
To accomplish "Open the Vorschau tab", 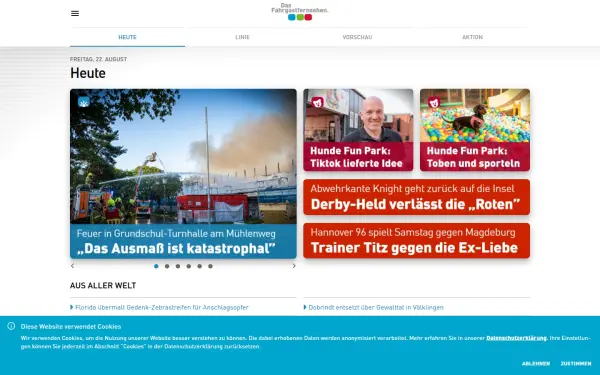I will (x=357, y=37).
